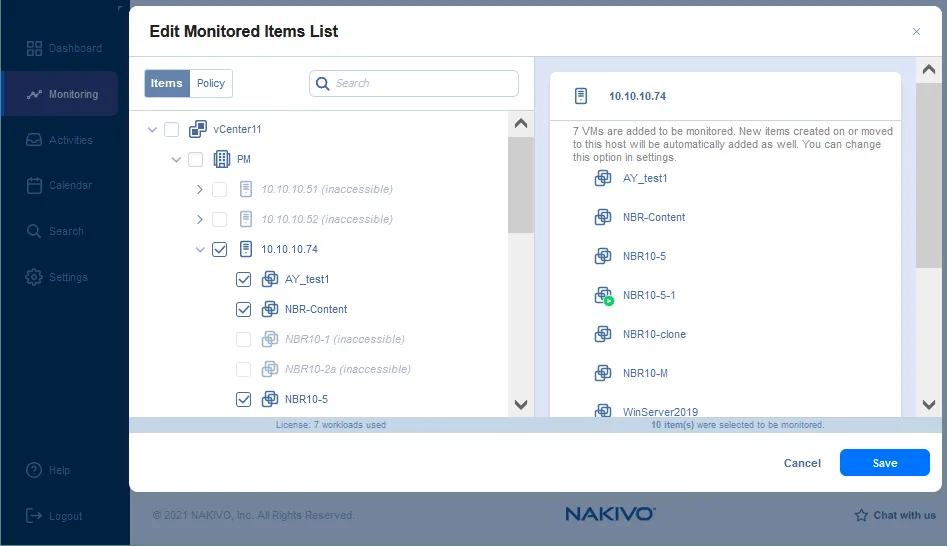This screenshot has height=546, width=947.
Task: Collapse the 10.10.10.74 host node
Action: [x=200, y=249]
